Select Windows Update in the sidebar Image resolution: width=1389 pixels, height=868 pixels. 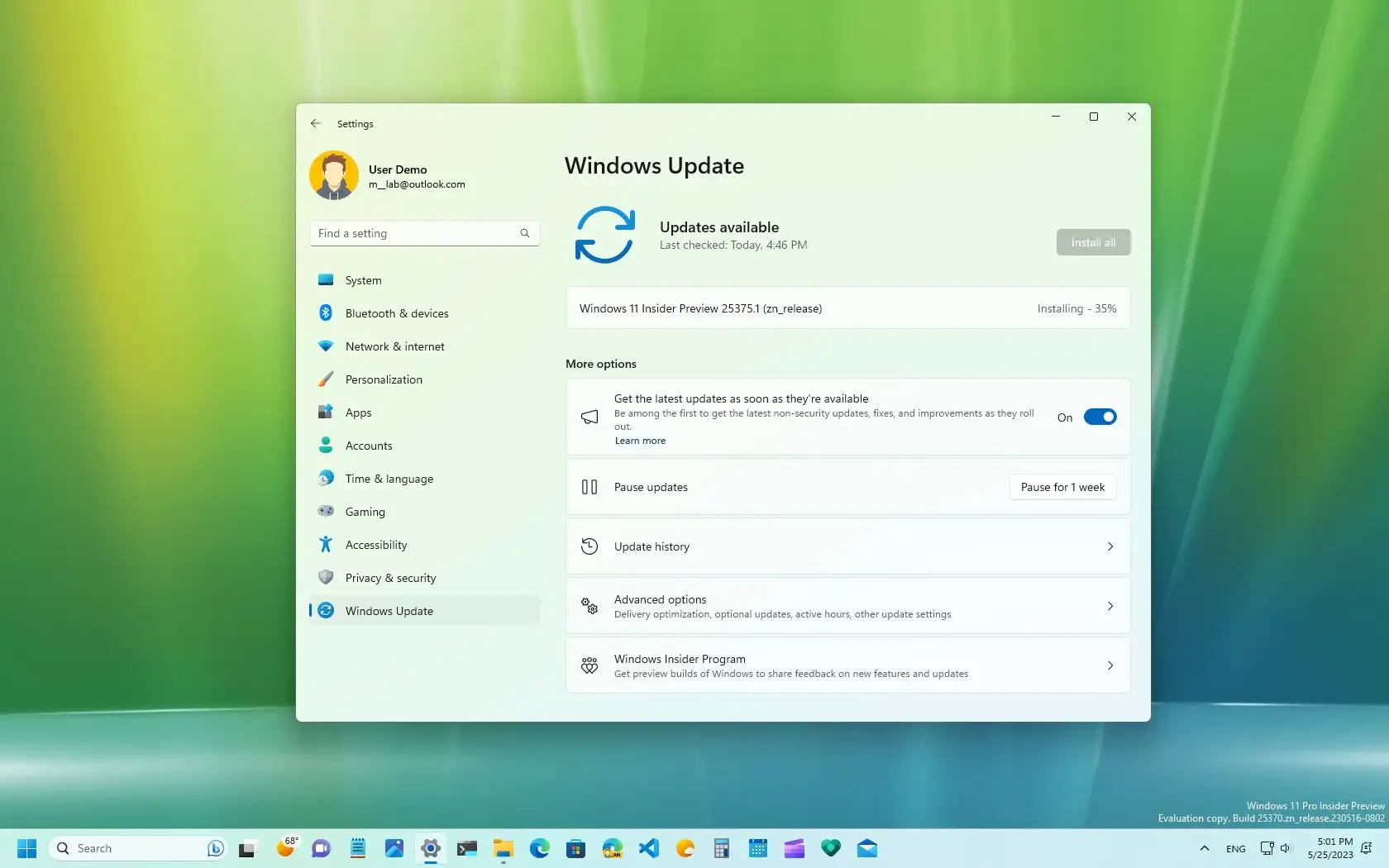pyautogui.click(x=424, y=611)
